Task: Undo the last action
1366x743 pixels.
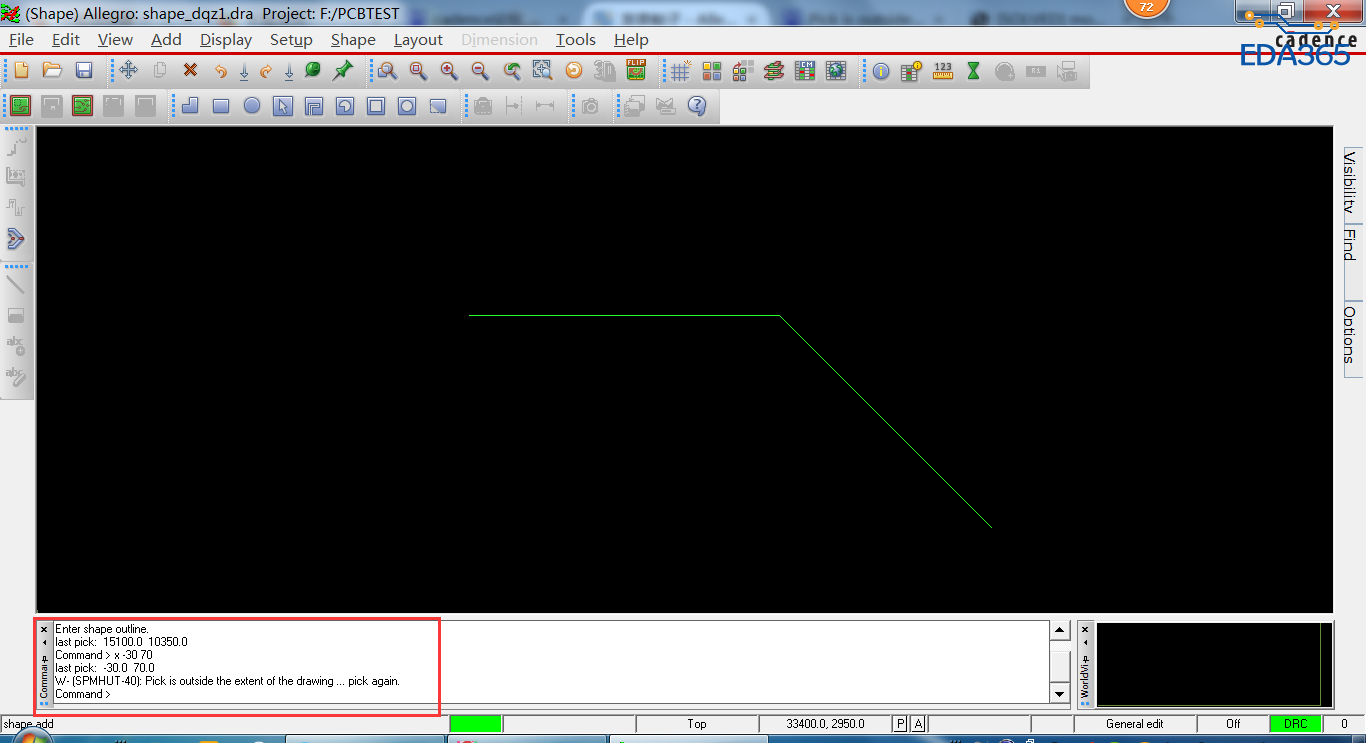Action: [x=221, y=71]
